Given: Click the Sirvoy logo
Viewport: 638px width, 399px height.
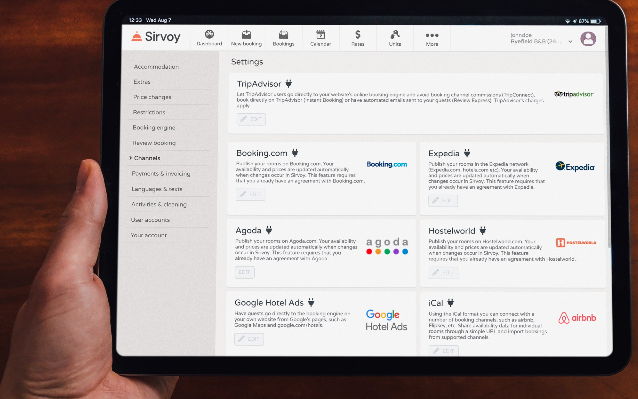Looking at the screenshot, I should [156, 37].
